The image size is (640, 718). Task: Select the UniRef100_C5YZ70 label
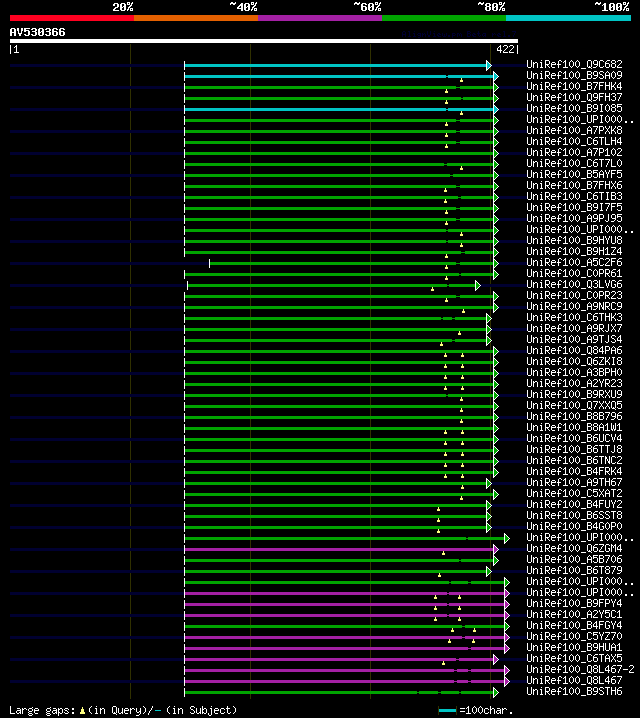(574, 636)
